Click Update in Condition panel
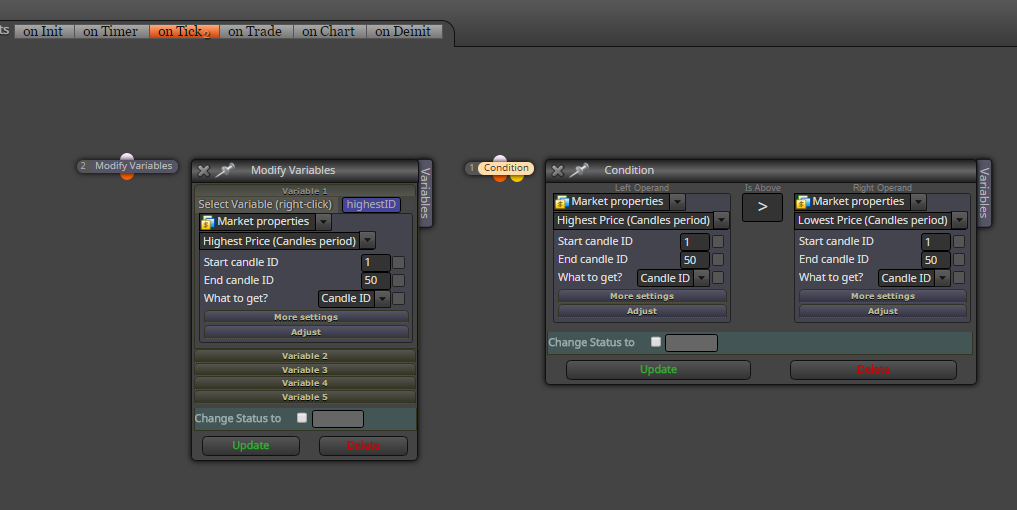1017x510 pixels. click(658, 370)
